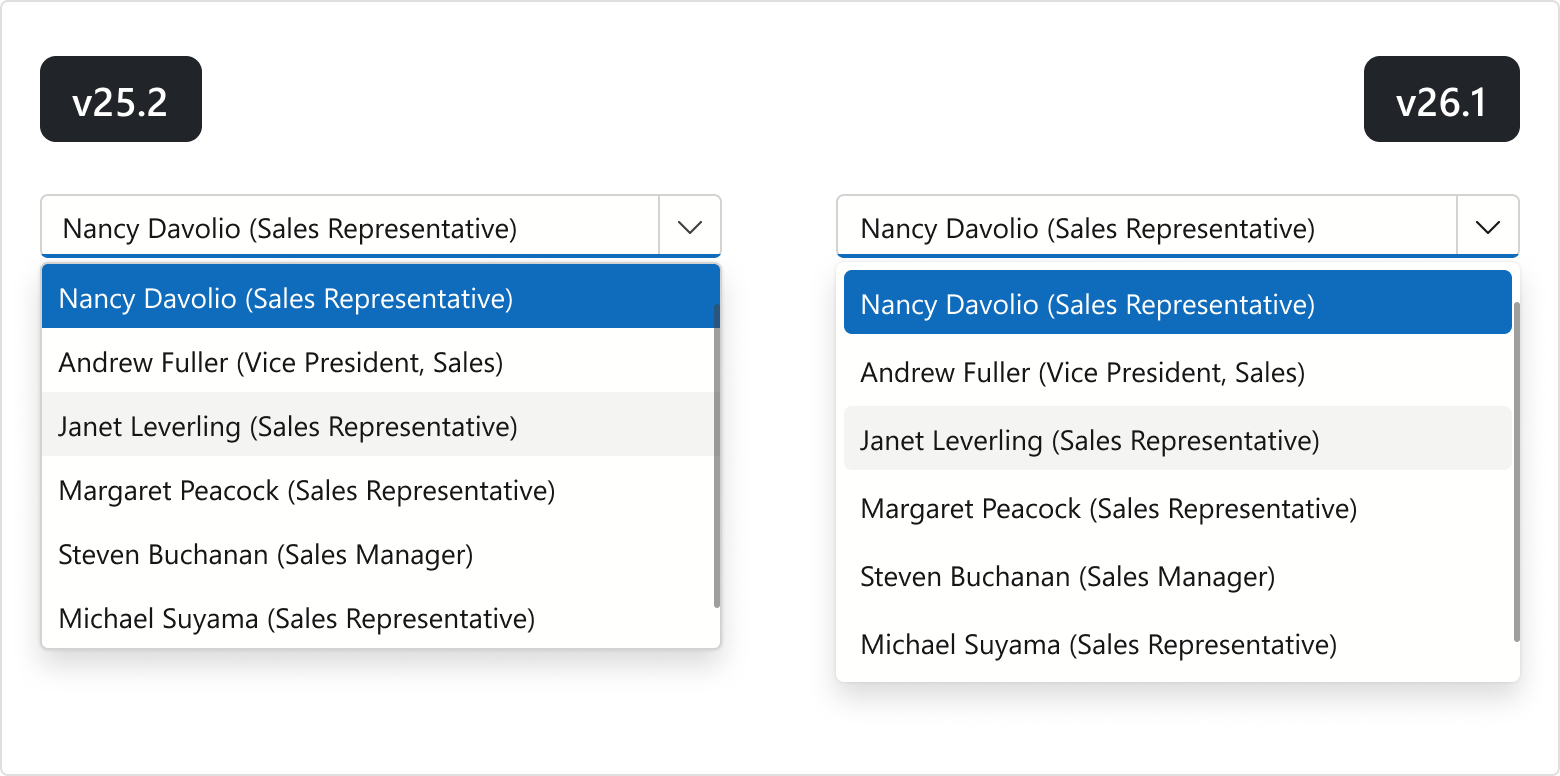Focus the v25.2 Nancy Davolio input field

pos(350,227)
